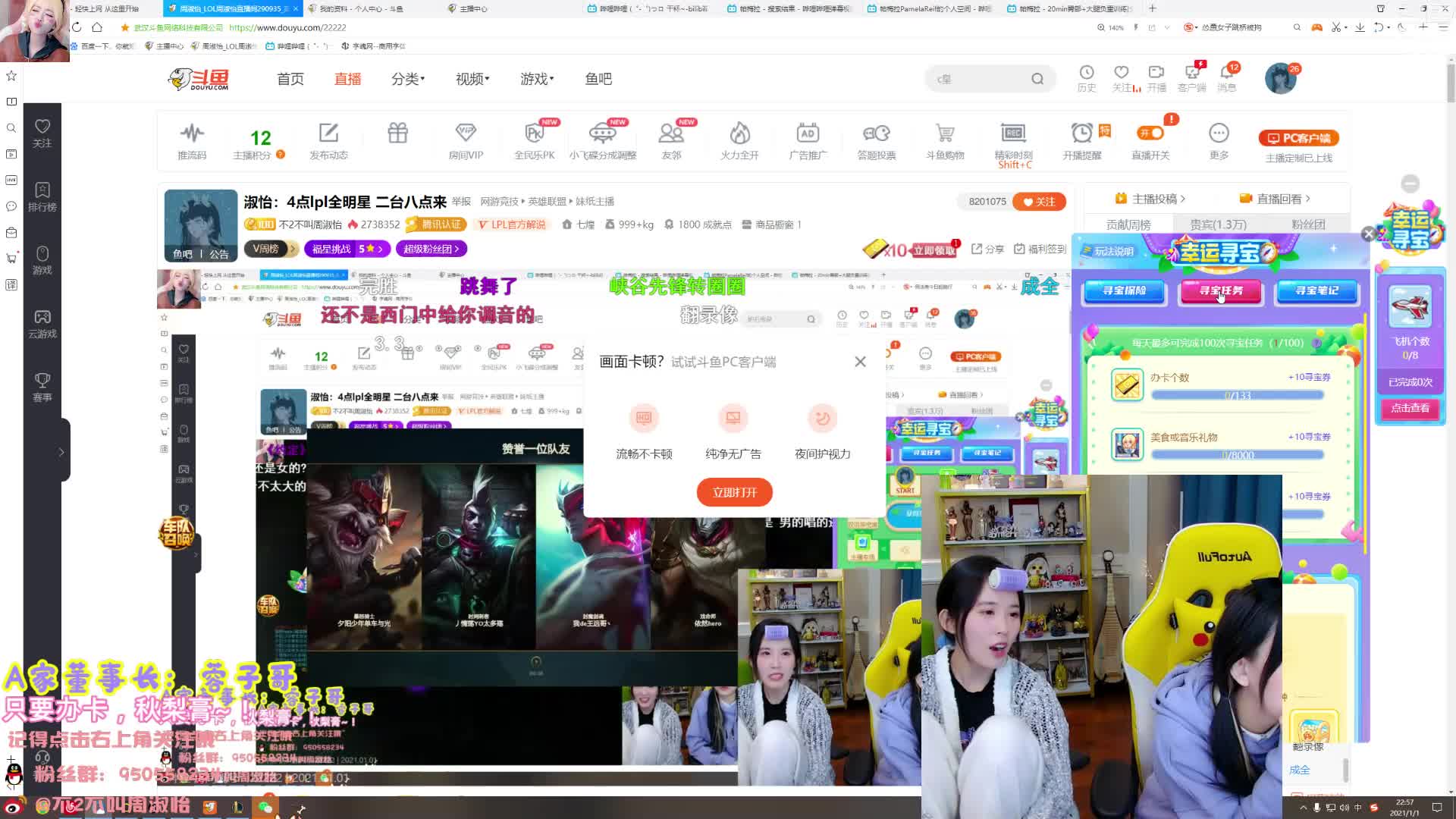The width and height of the screenshot is (1456, 819).
Task: Open 客户端 client icon in header
Action: [x=1191, y=78]
